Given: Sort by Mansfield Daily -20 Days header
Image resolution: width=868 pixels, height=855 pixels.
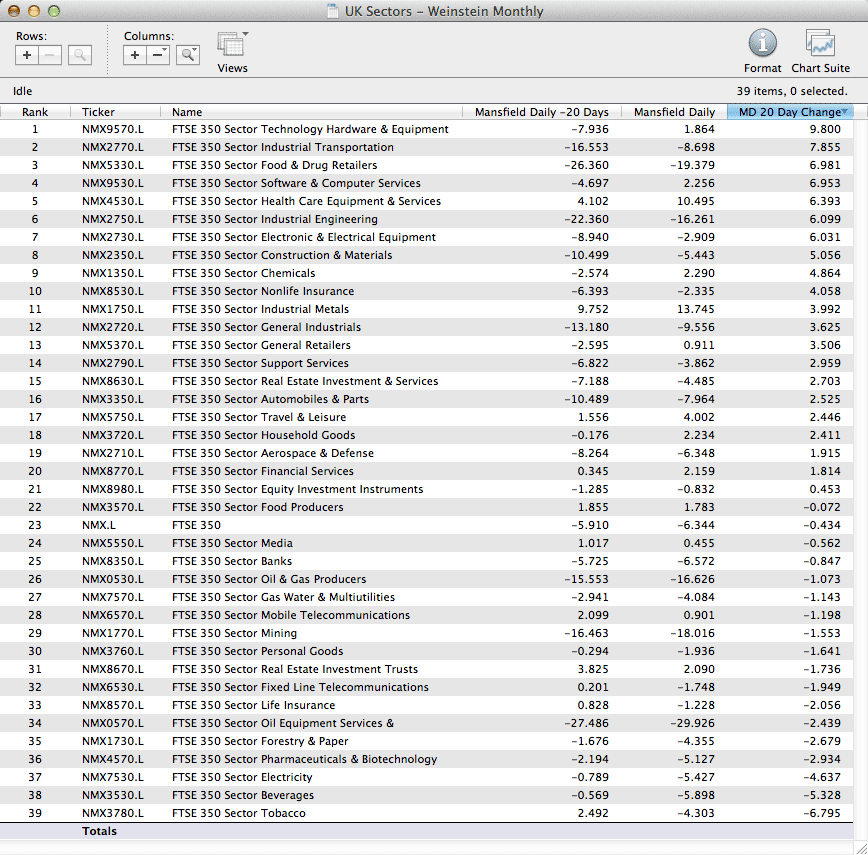Looking at the screenshot, I should (x=541, y=112).
